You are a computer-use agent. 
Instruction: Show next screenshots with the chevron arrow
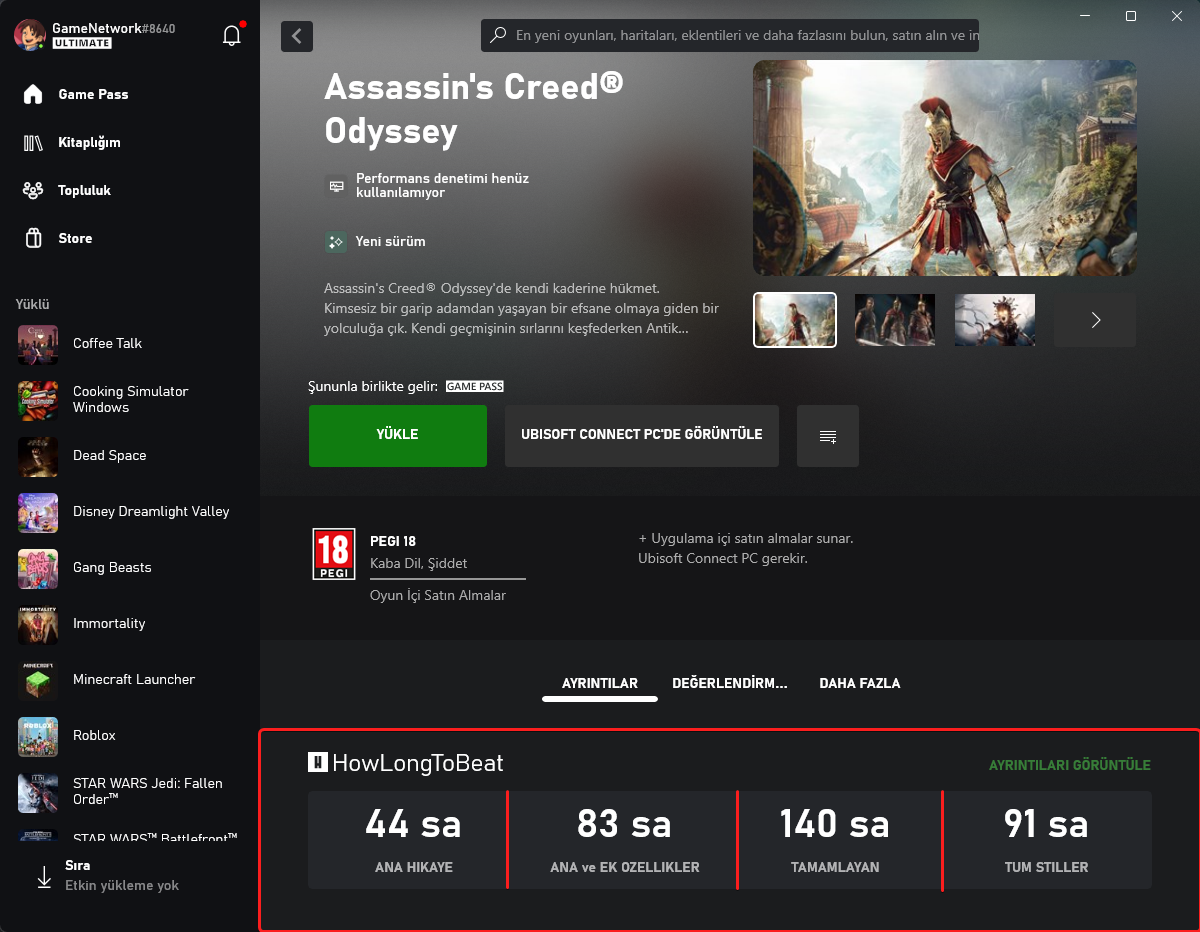1095,320
